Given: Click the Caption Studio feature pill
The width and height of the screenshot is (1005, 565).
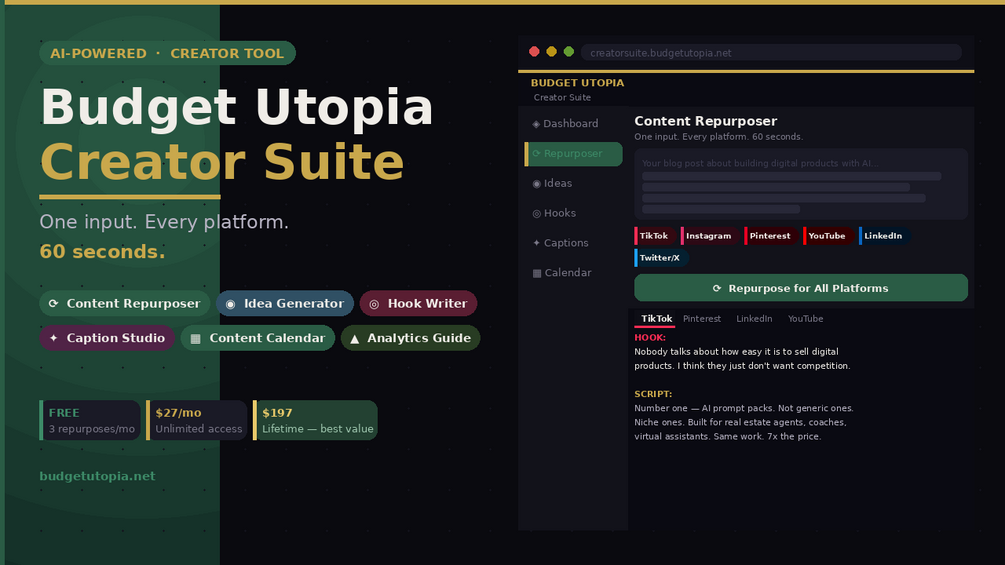Looking at the screenshot, I should [107, 338].
